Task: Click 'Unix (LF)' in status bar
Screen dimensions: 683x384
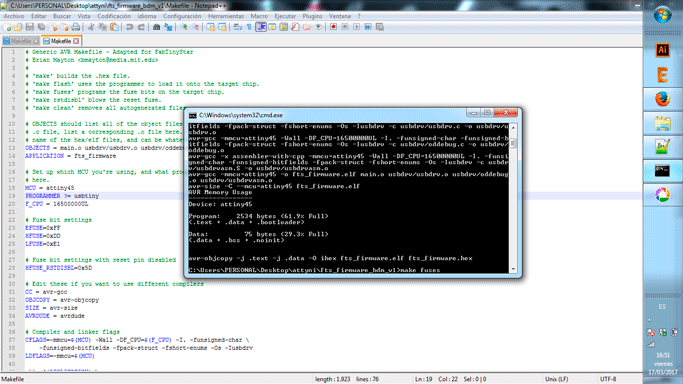Action: tap(557, 379)
